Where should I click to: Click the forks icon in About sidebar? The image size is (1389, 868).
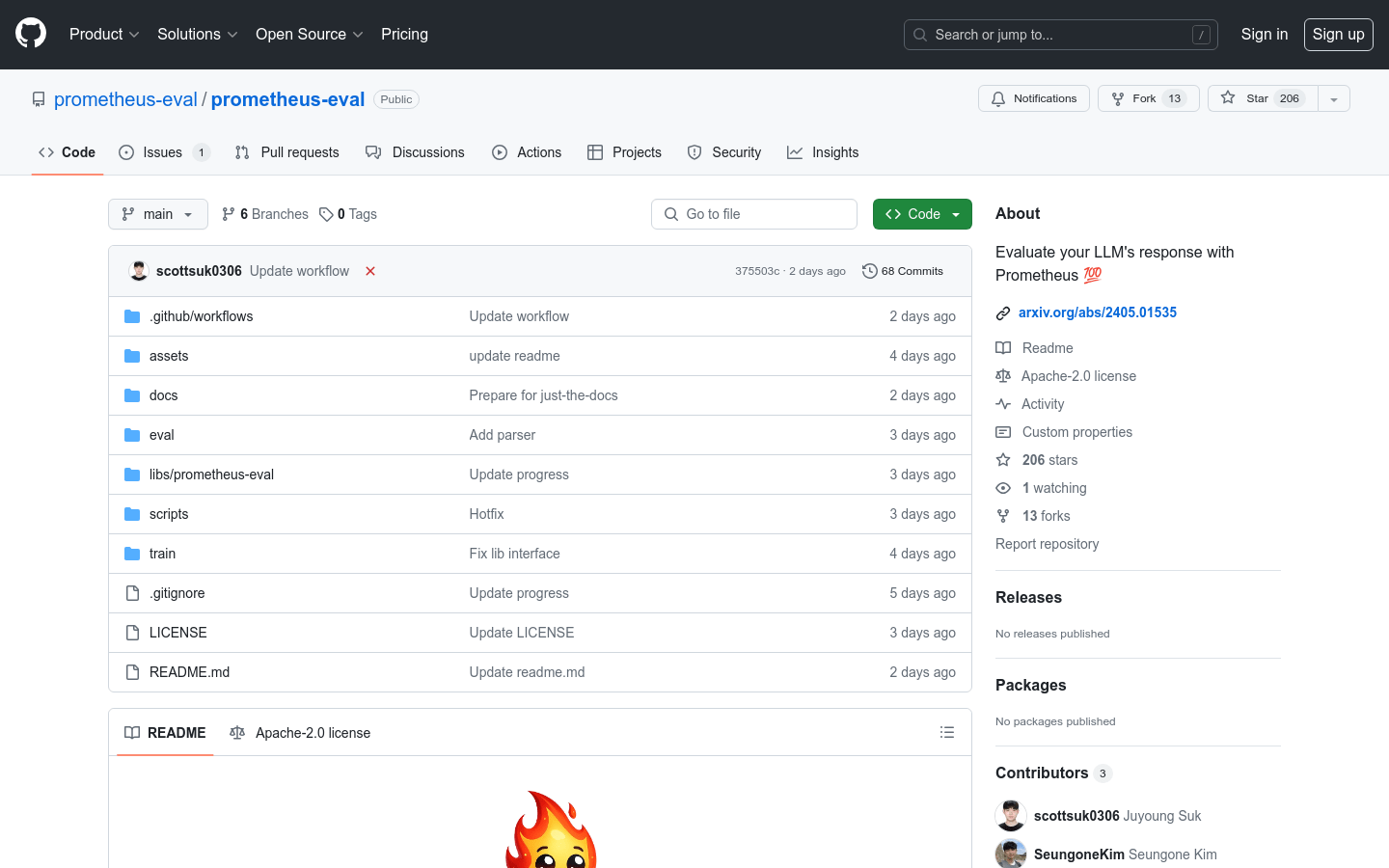point(1003,516)
